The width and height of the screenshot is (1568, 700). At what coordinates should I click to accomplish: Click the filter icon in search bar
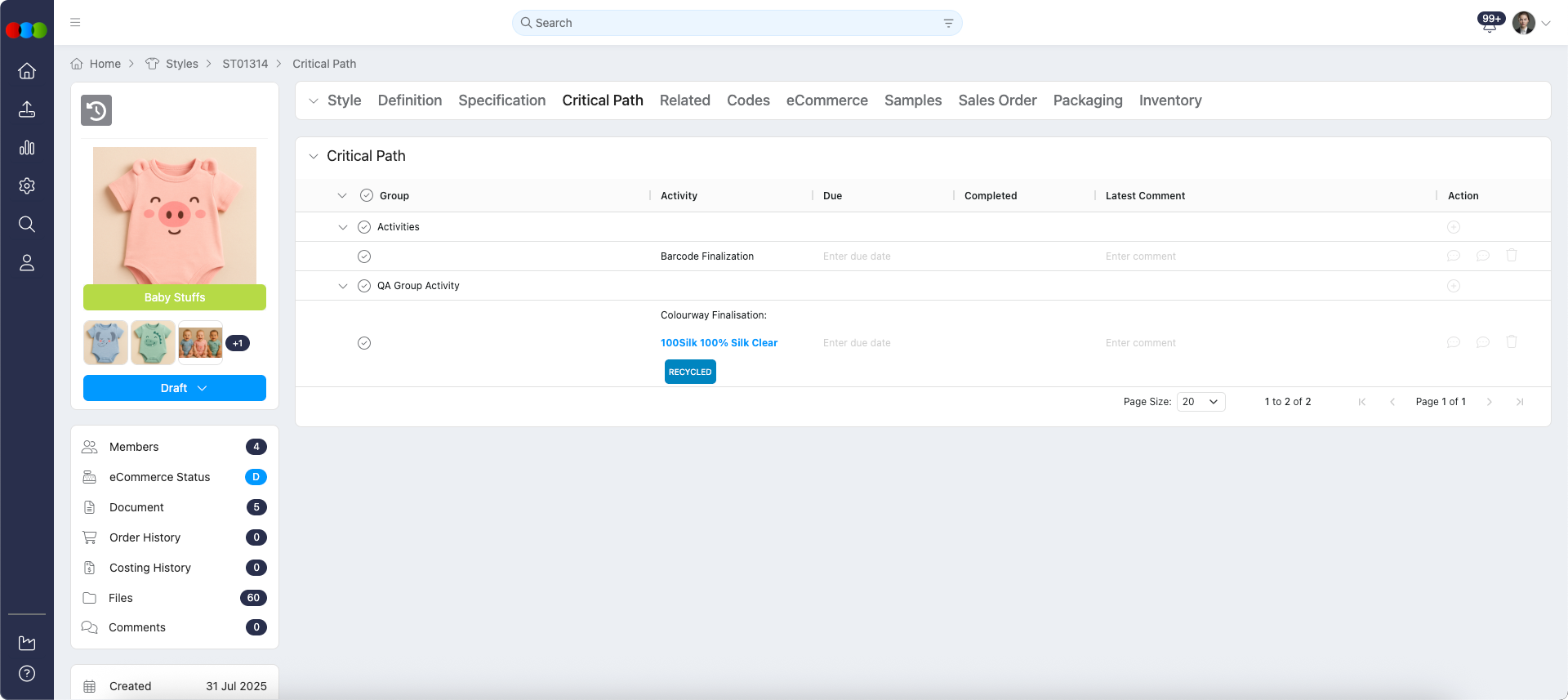(x=948, y=23)
